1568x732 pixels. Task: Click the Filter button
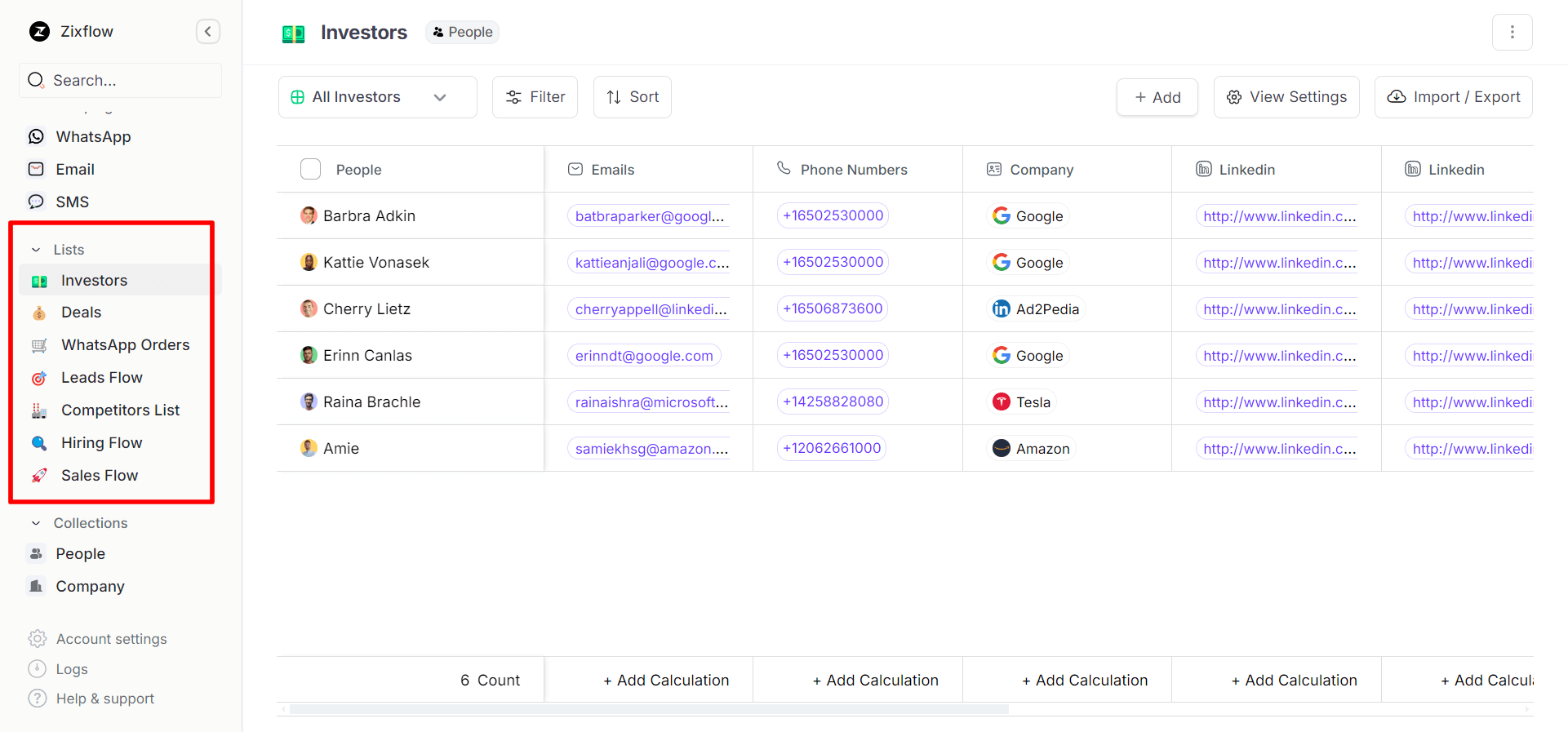pos(535,97)
